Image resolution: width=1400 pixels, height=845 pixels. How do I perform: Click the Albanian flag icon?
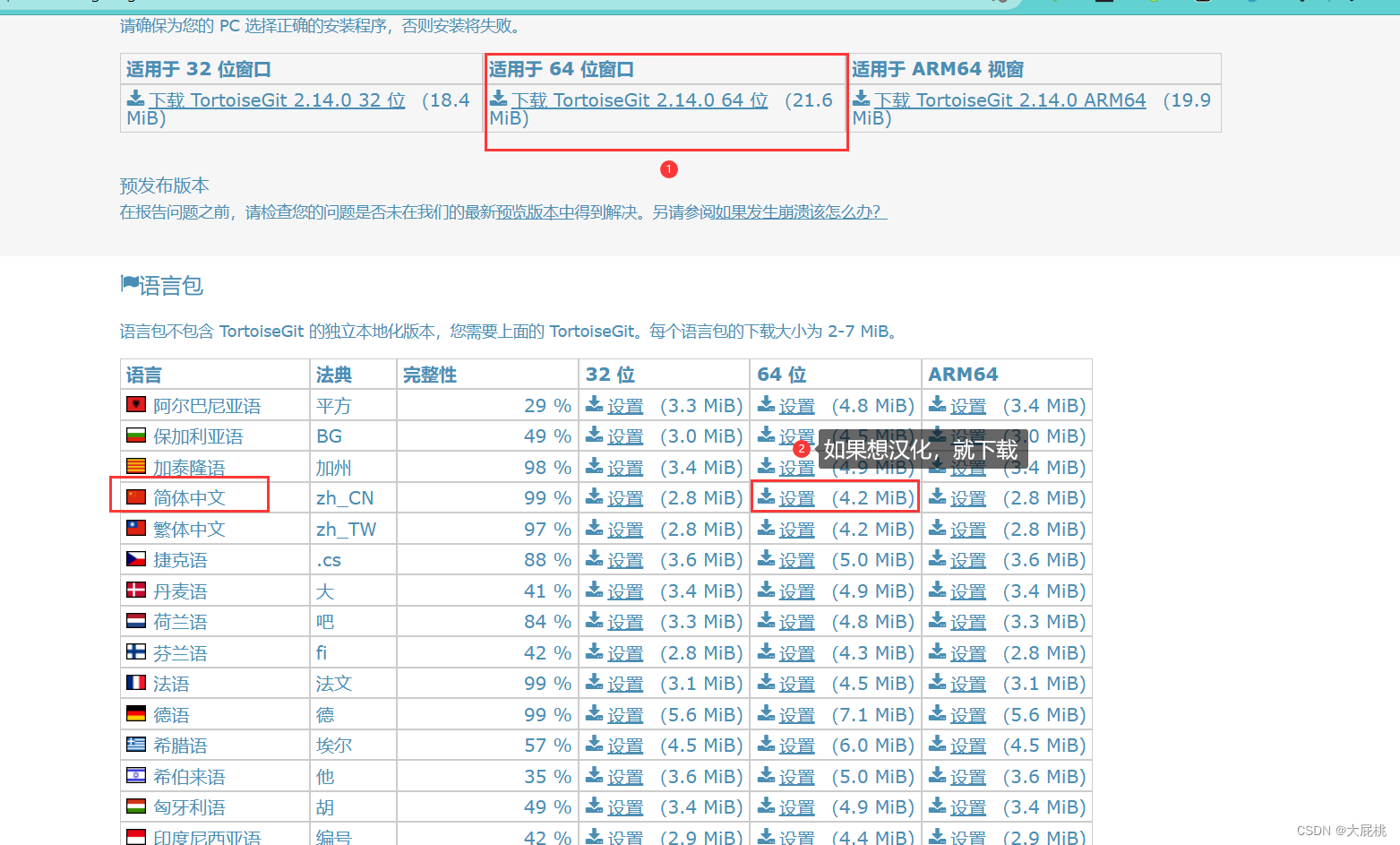(x=136, y=405)
